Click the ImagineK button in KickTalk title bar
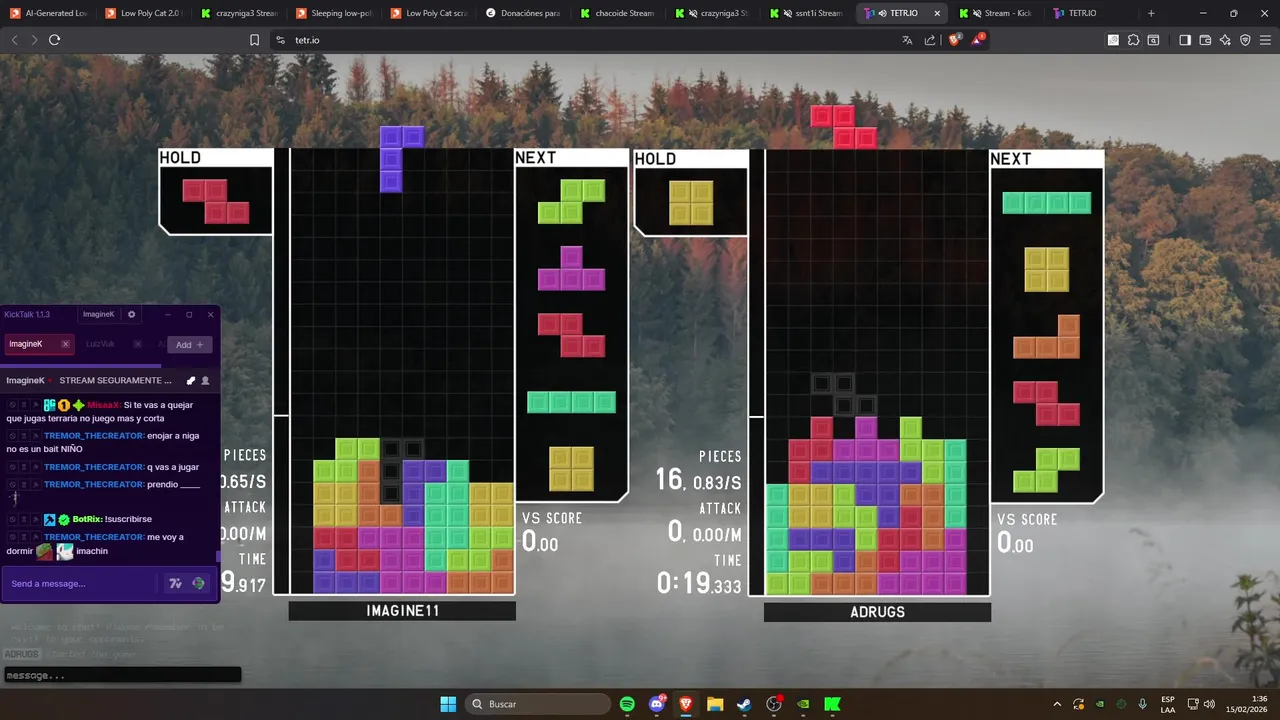Viewport: 1280px width, 720px height. (98, 314)
